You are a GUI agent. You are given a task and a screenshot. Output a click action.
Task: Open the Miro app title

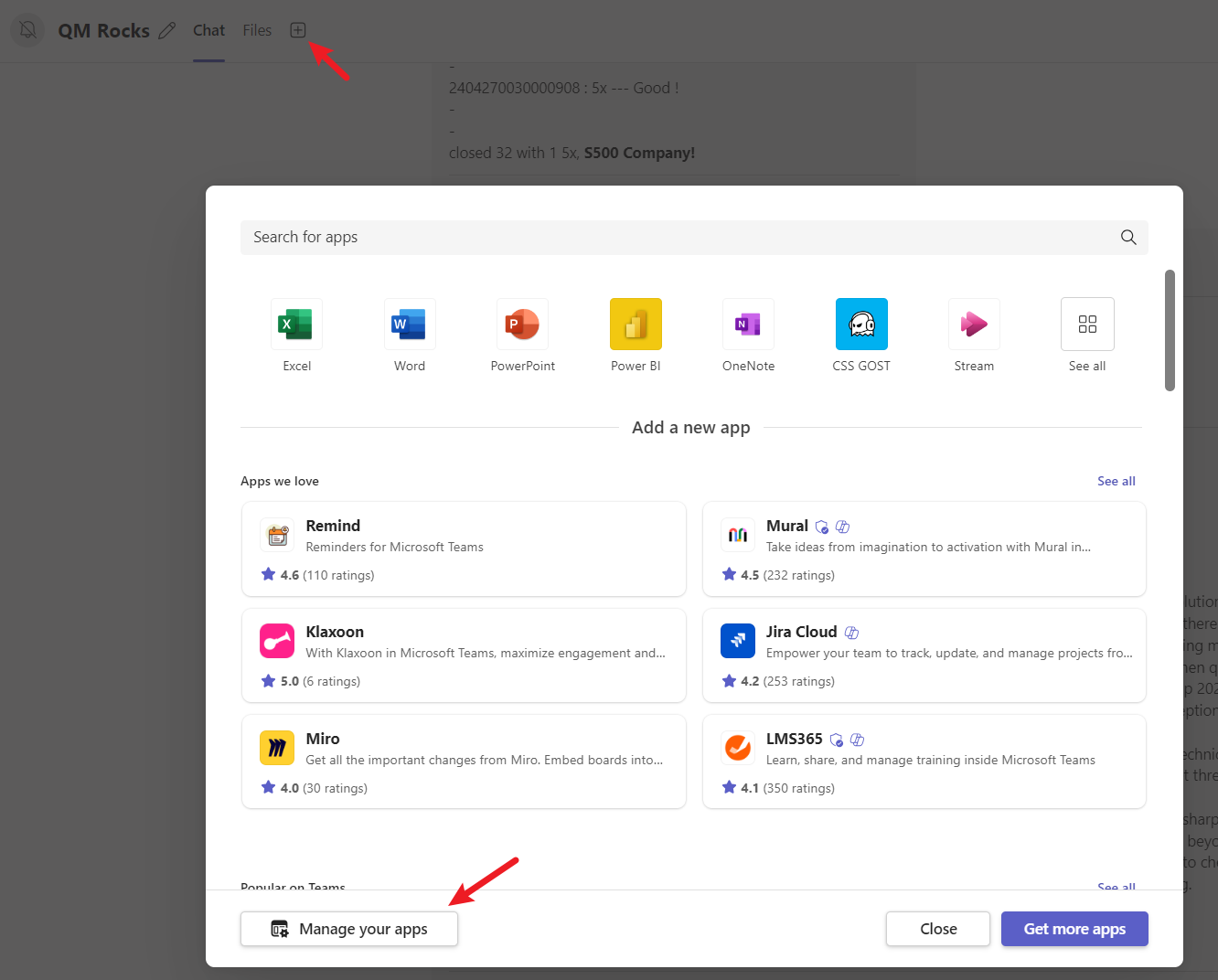(323, 739)
